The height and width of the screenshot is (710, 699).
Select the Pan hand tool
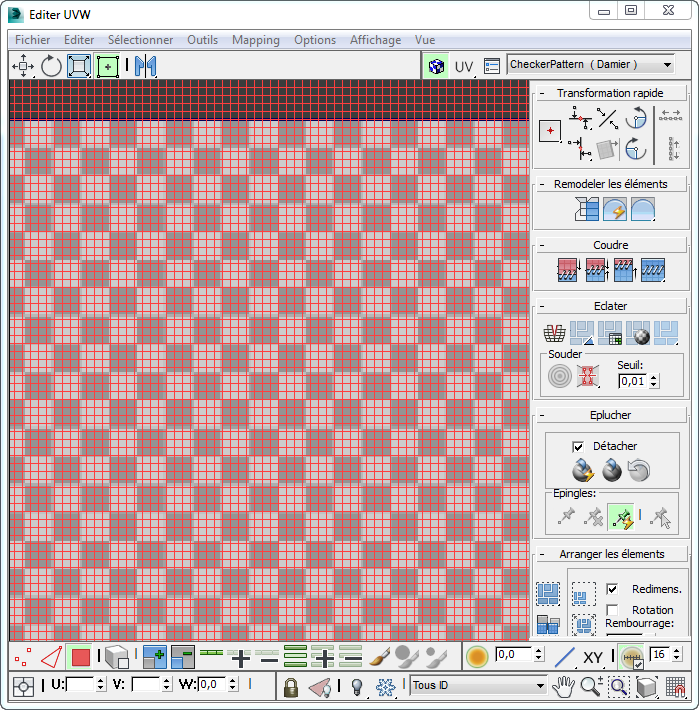click(563, 687)
